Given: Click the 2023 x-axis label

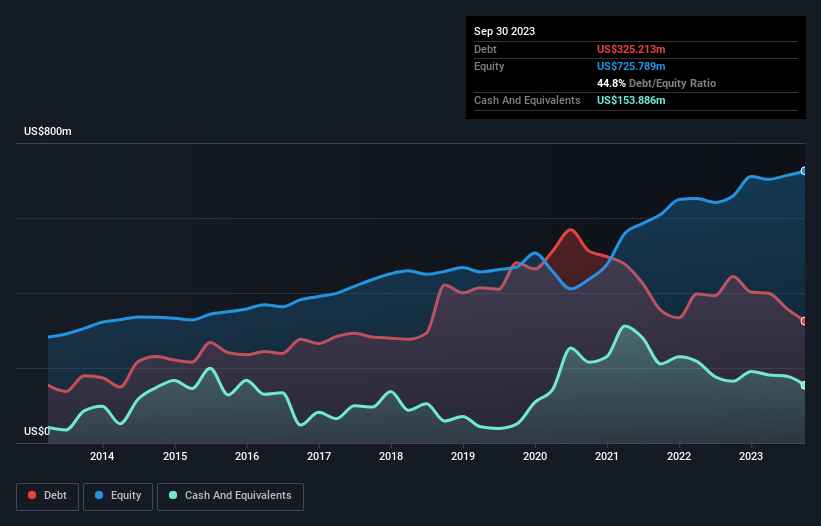Looking at the screenshot, I should [x=751, y=456].
